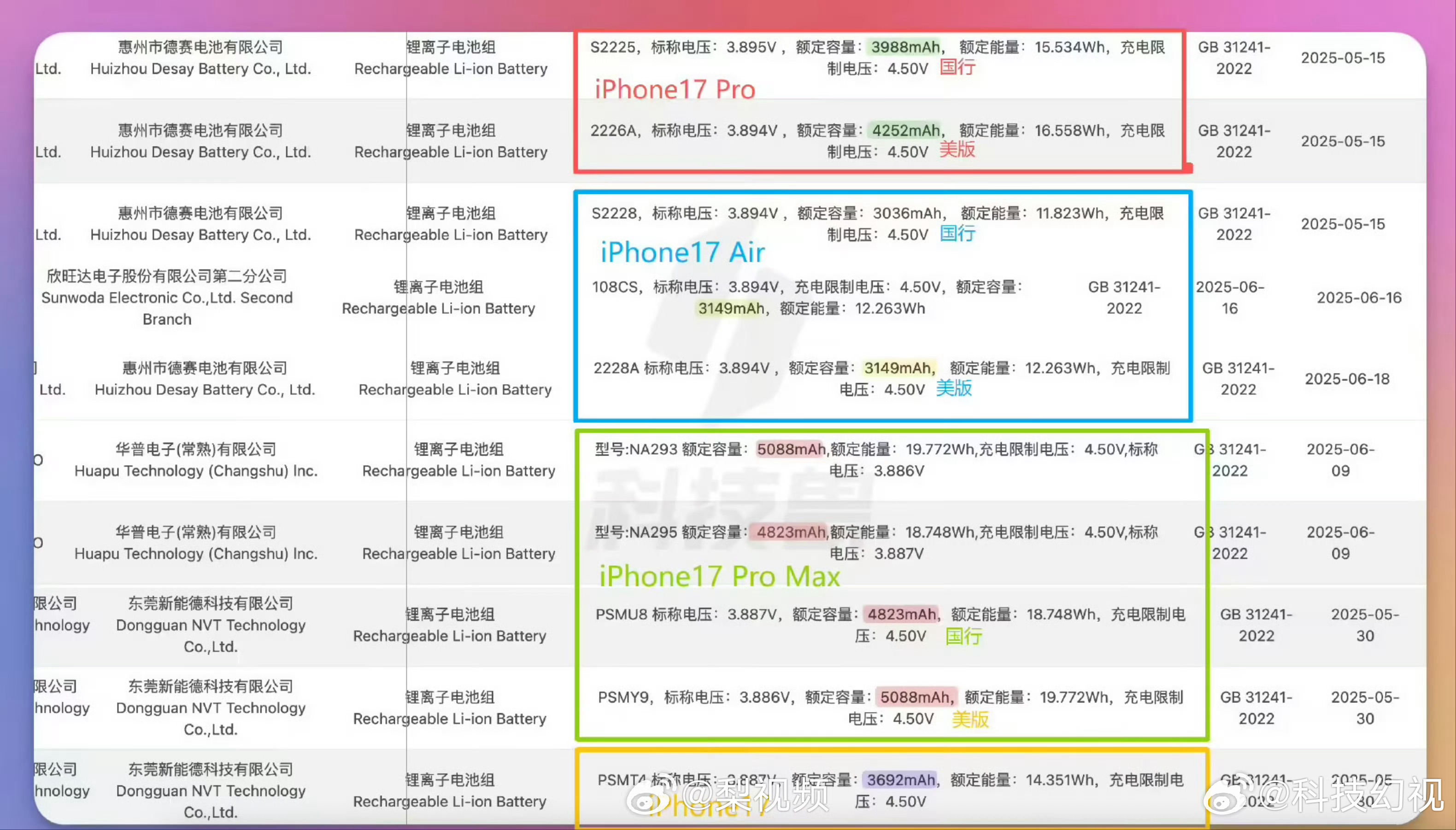Click the PSMU8 model number

[622, 614]
